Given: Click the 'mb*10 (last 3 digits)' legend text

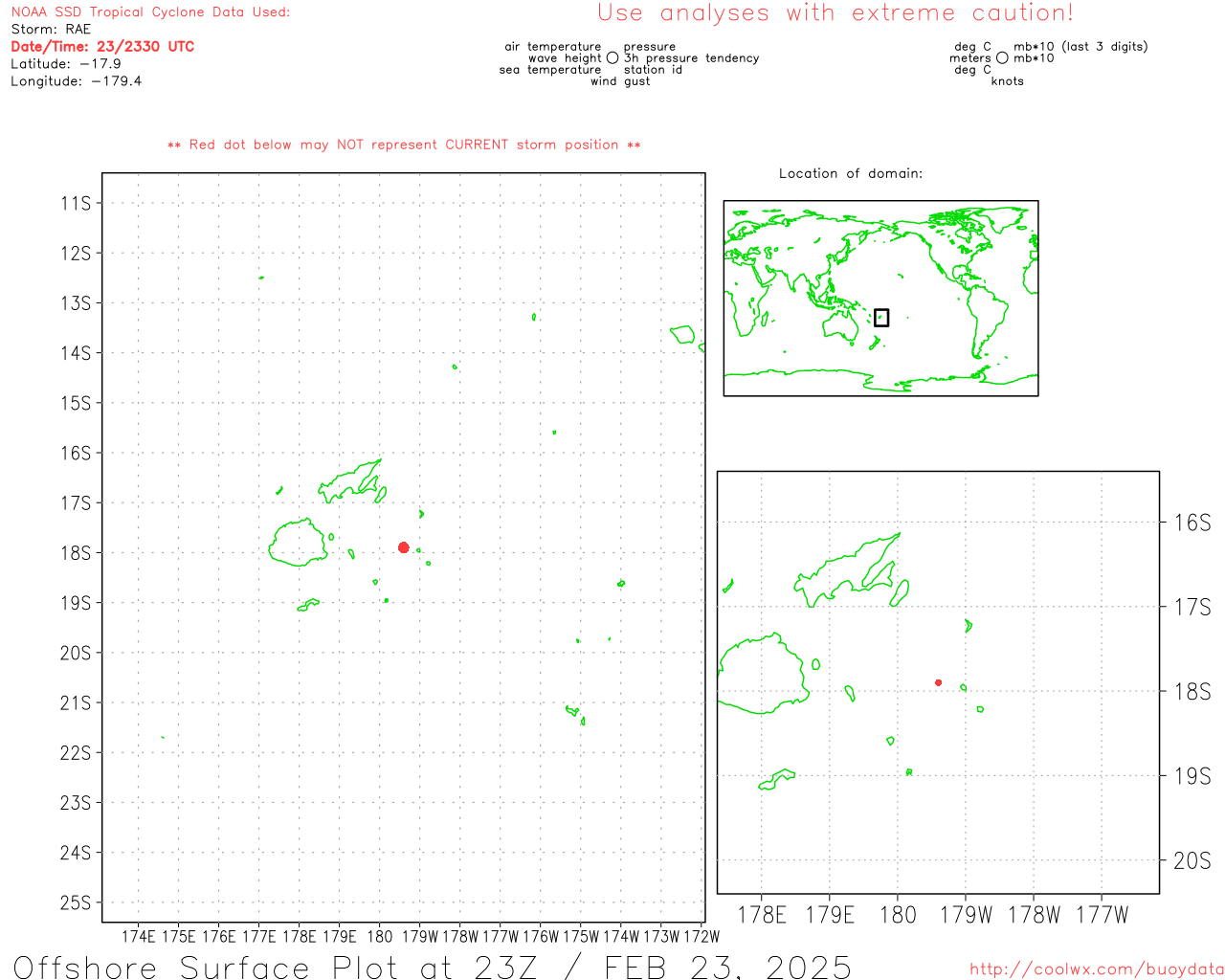Looking at the screenshot, I should tap(1080, 47).
